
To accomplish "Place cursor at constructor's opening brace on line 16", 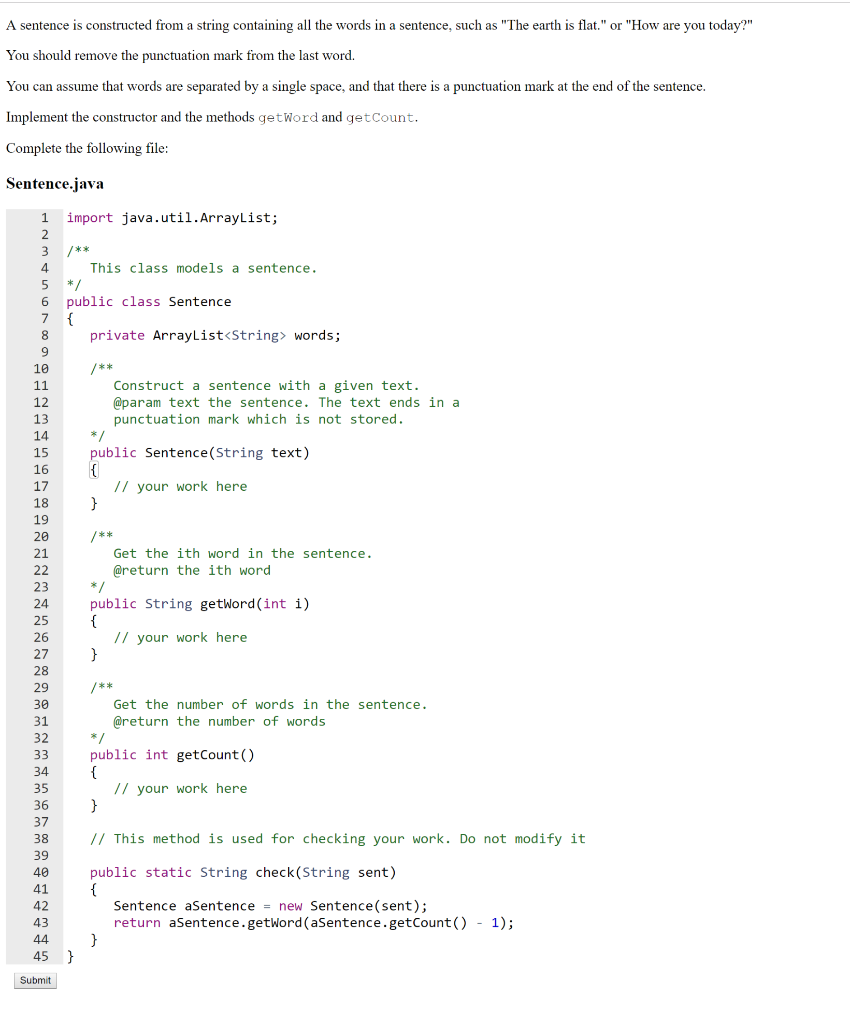I will (x=94, y=470).
